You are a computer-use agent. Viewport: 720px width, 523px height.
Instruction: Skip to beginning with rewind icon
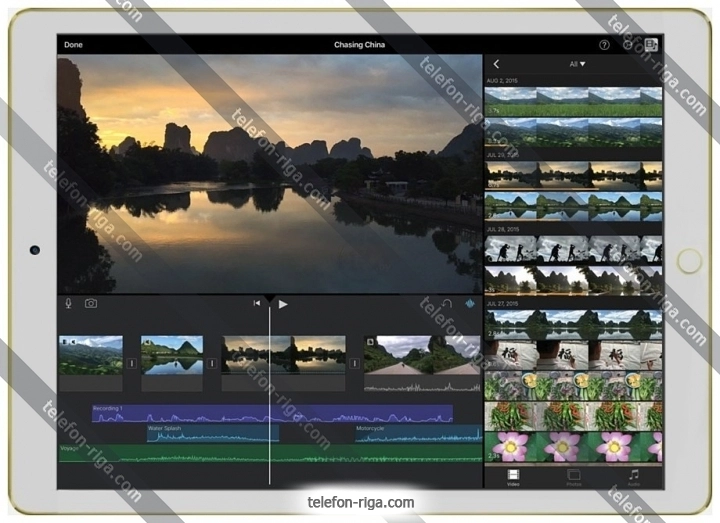(x=257, y=303)
